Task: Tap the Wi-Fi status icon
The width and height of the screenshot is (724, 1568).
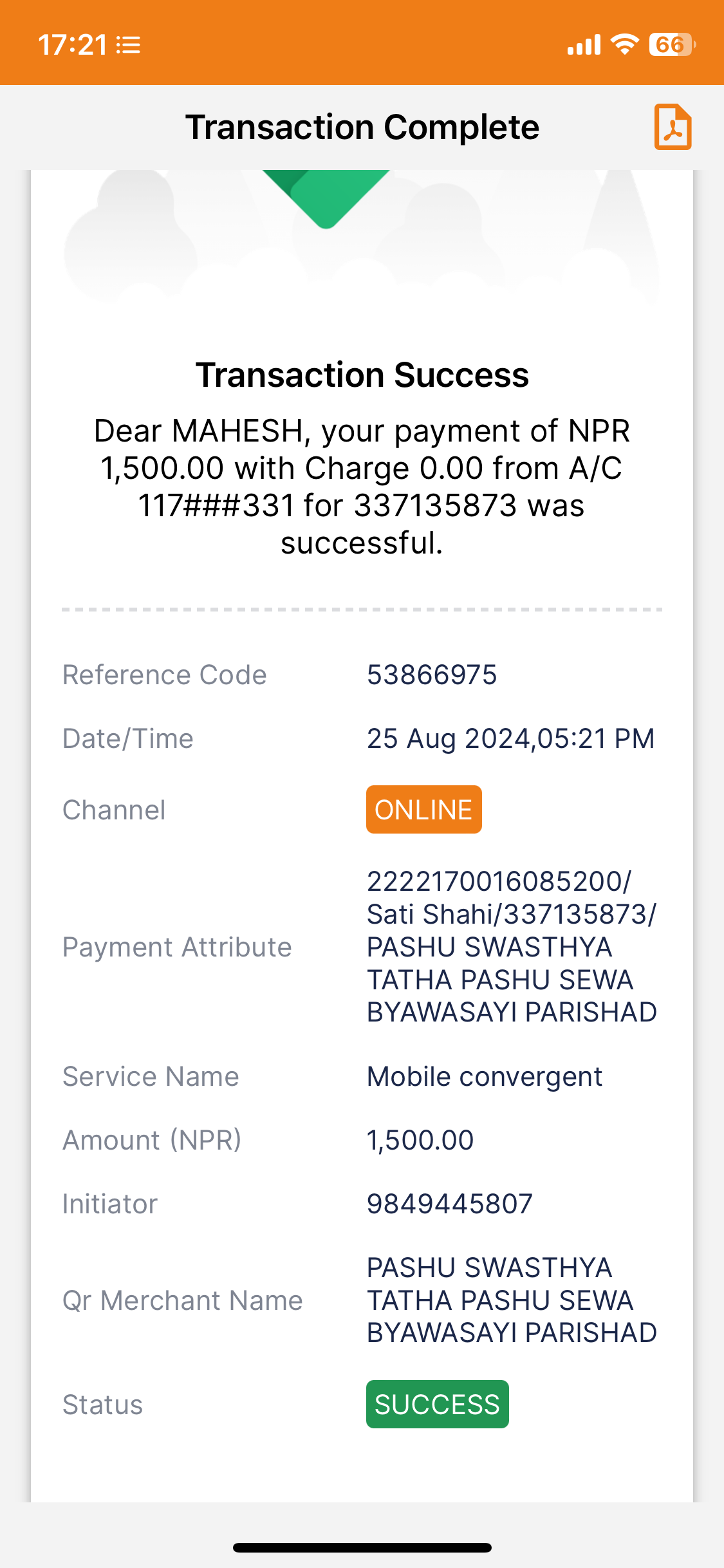Action: 624,44
